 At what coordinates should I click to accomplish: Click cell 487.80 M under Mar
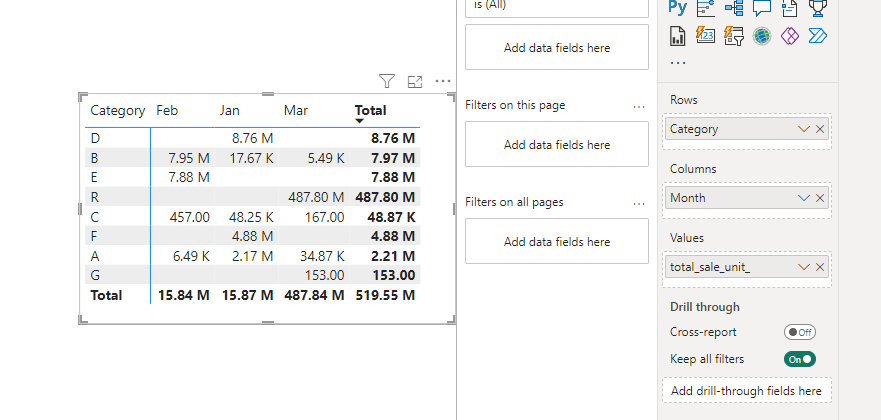coord(316,197)
